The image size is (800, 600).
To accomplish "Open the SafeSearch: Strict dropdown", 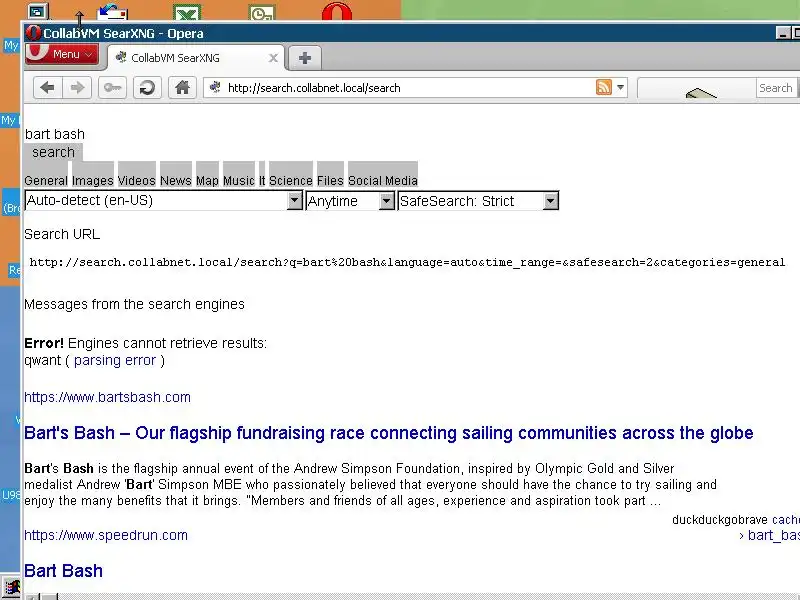I will coord(478,201).
